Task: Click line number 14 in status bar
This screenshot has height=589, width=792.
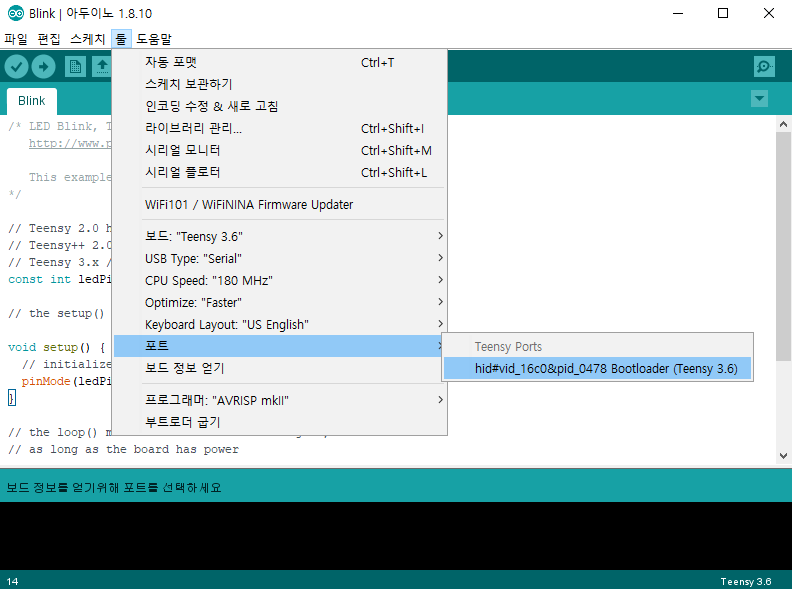Action: click(13, 581)
